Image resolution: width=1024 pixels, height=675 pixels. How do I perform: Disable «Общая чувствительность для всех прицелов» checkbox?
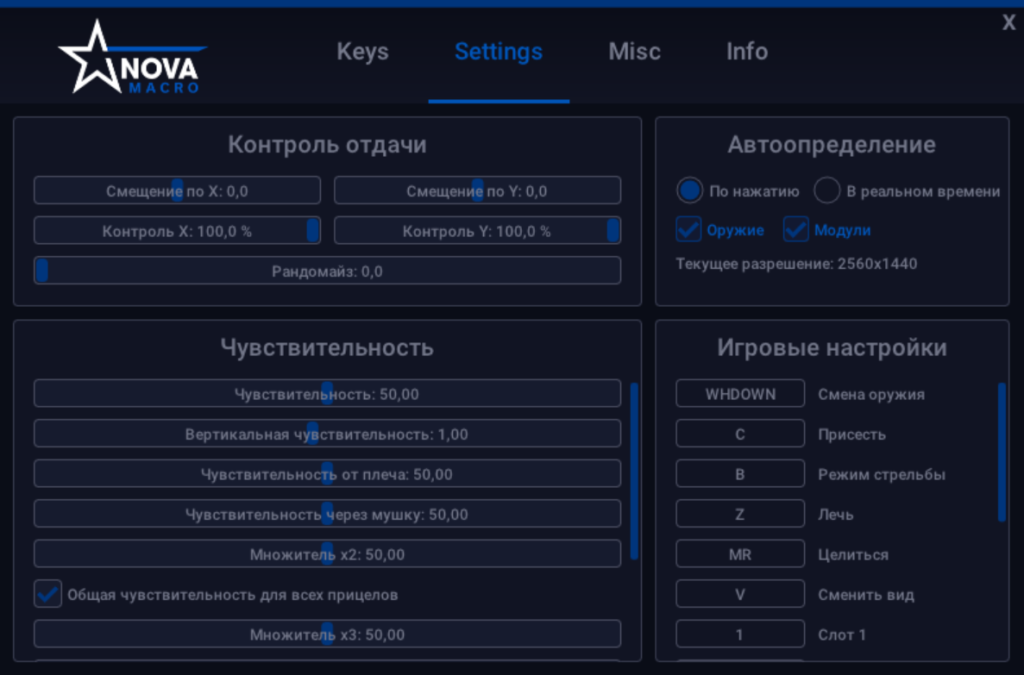(47, 594)
